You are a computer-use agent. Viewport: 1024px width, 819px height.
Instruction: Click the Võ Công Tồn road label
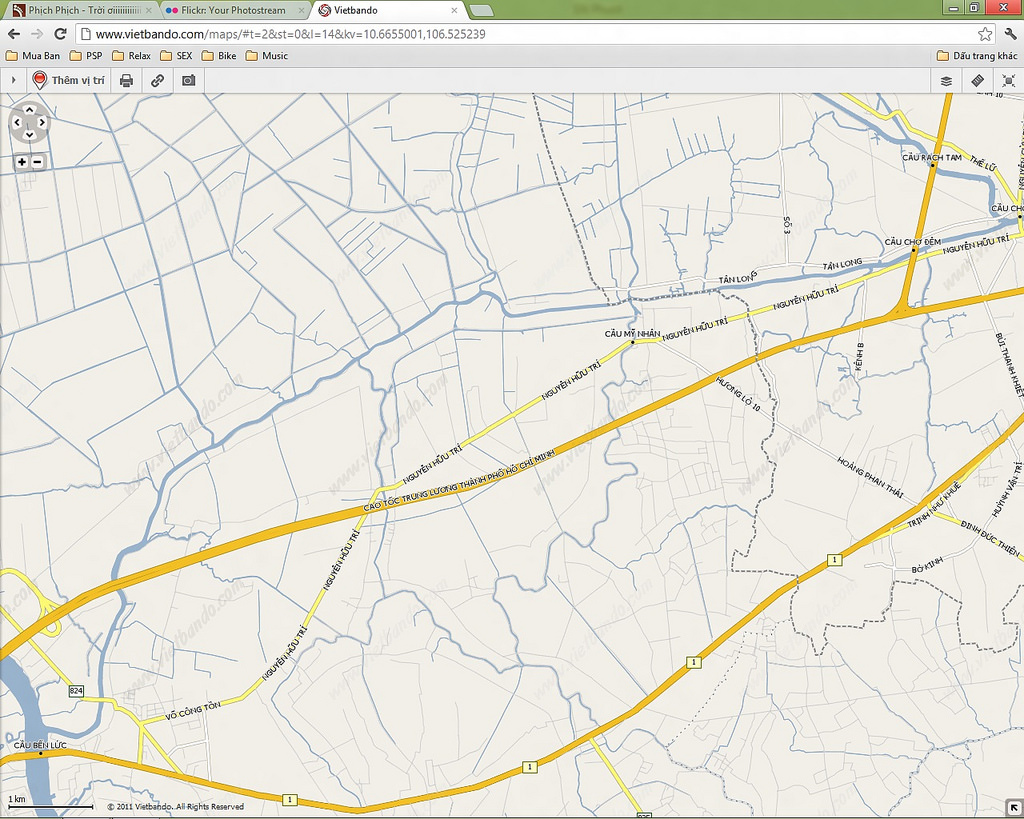click(x=193, y=711)
